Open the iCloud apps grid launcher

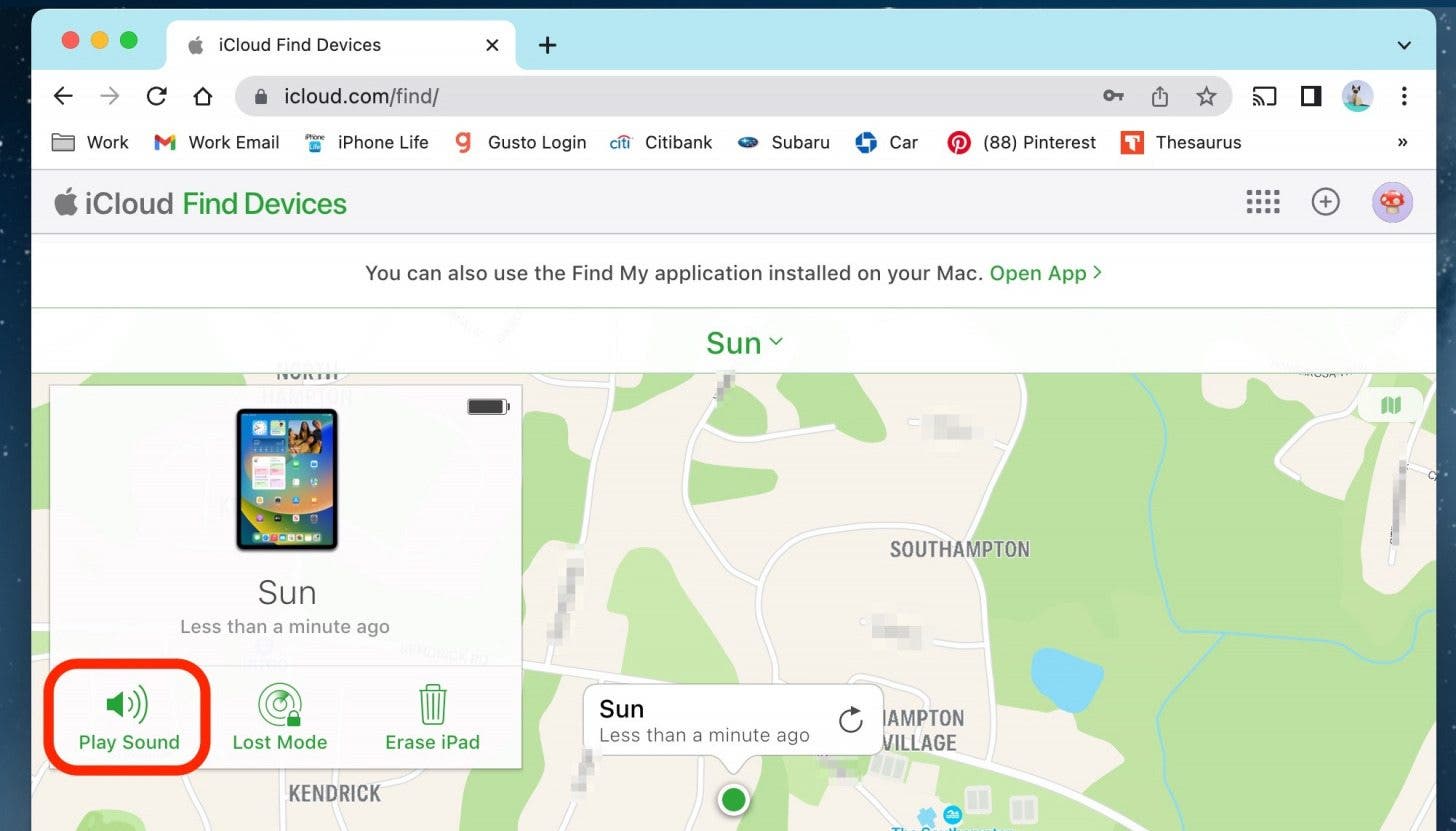coord(1263,203)
